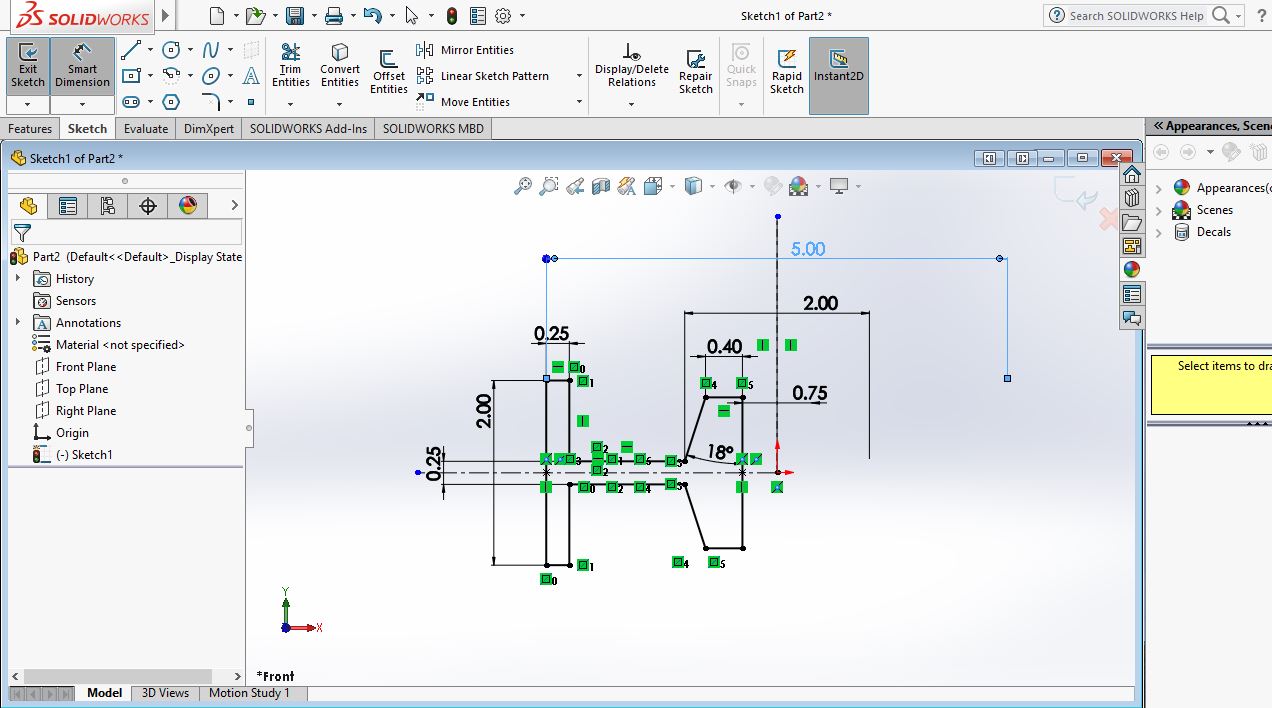Expand the History tree node
Viewport: 1272px width, 708px height.
pyautogui.click(x=18, y=279)
